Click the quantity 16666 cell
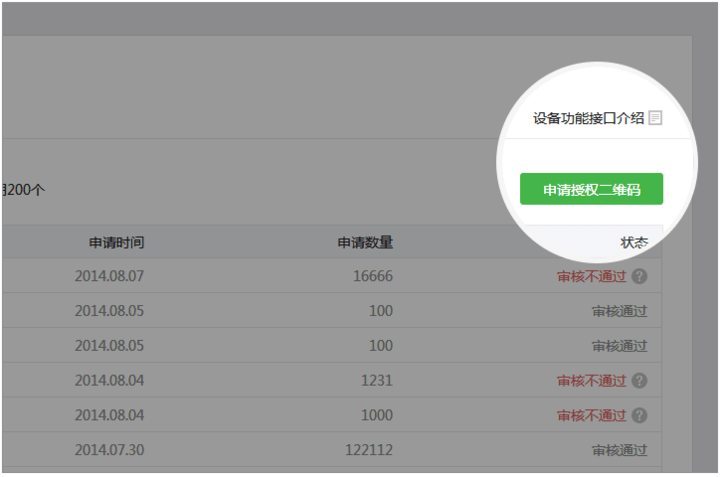The height and width of the screenshot is (477, 720). click(x=373, y=277)
